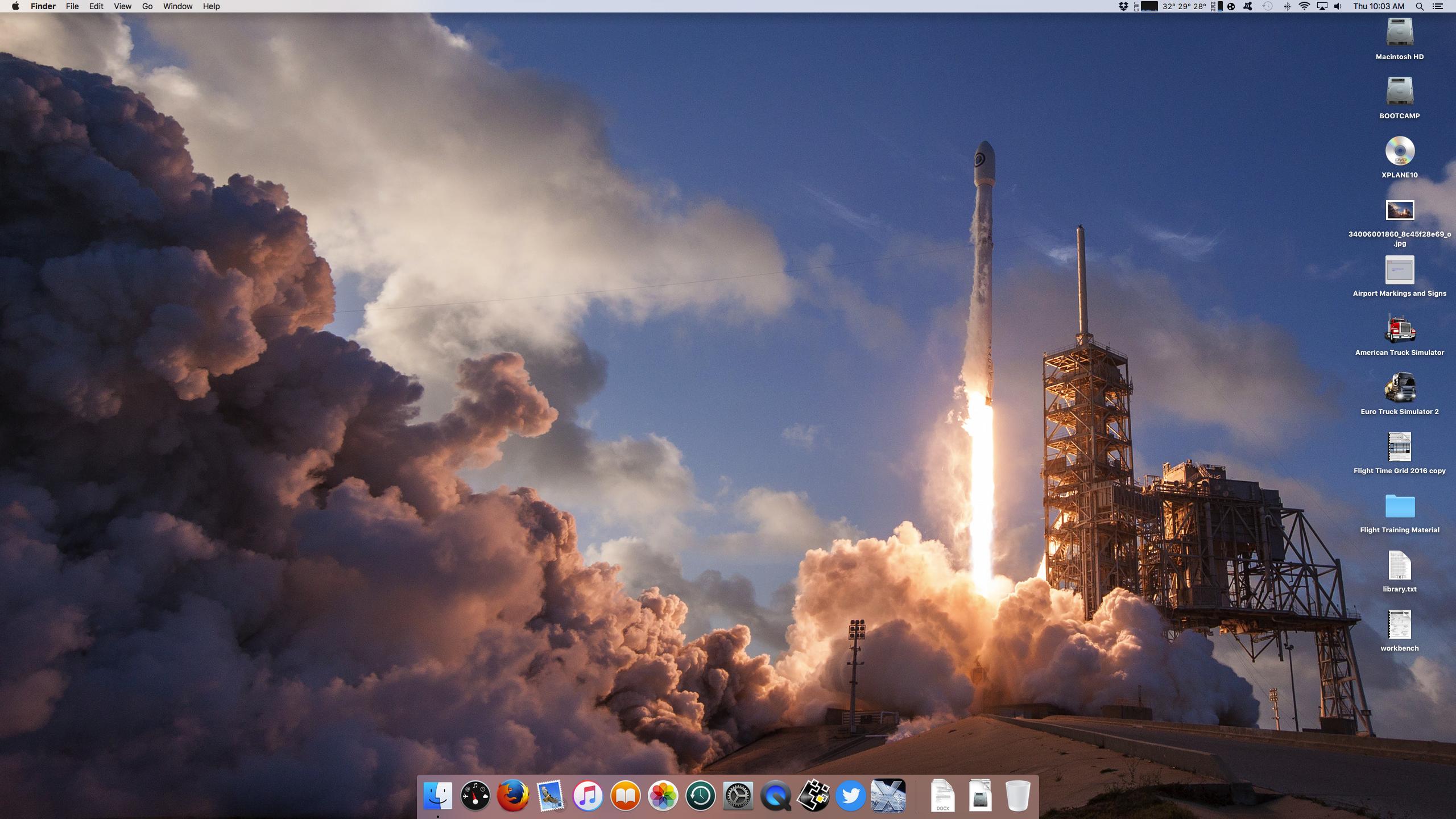Select the XPLANE10 DVD icon
The width and height of the screenshot is (1456, 819).
1400,151
